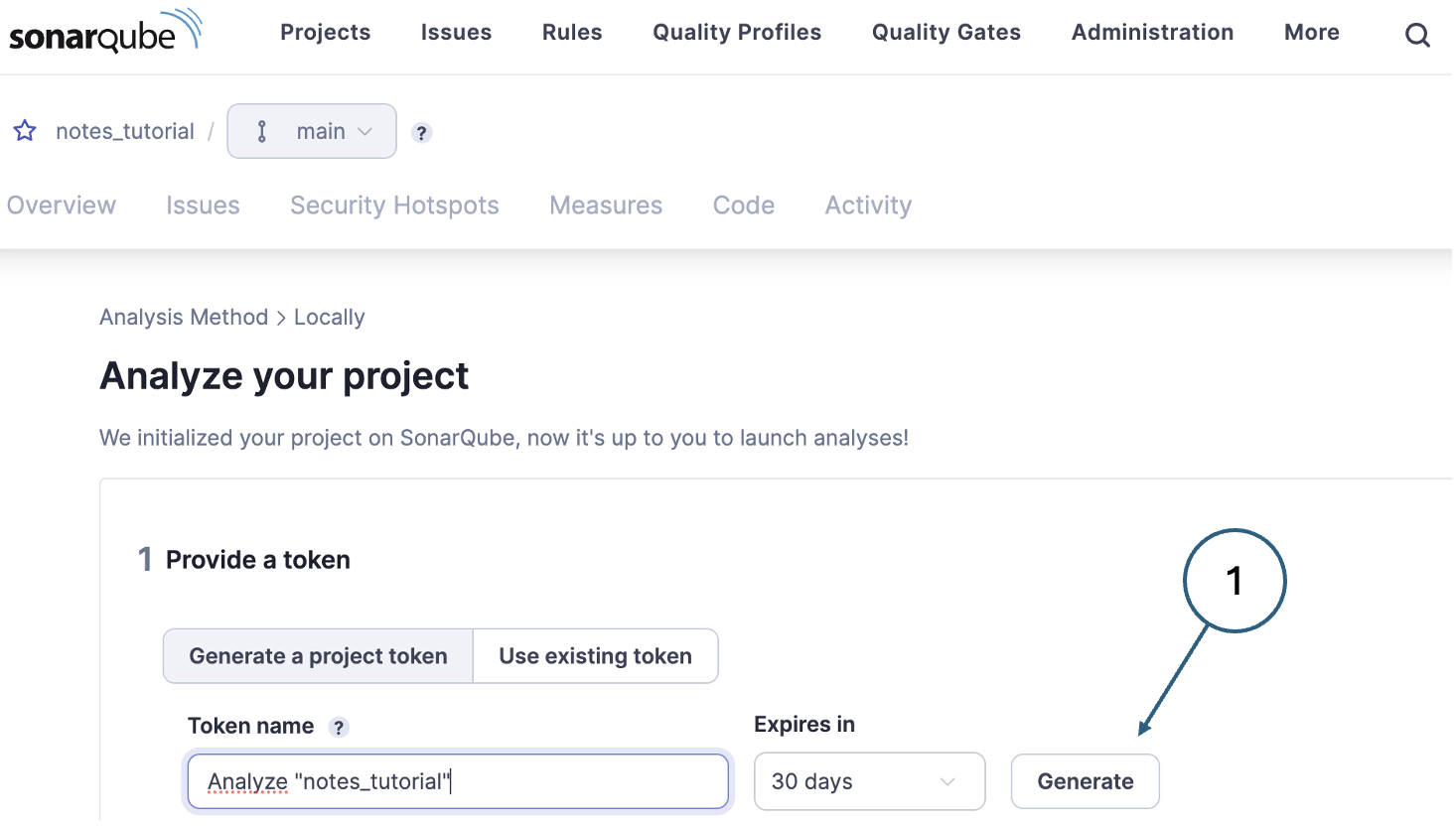Open the Measures tab
The height and width of the screenshot is (826, 1456).
click(606, 206)
